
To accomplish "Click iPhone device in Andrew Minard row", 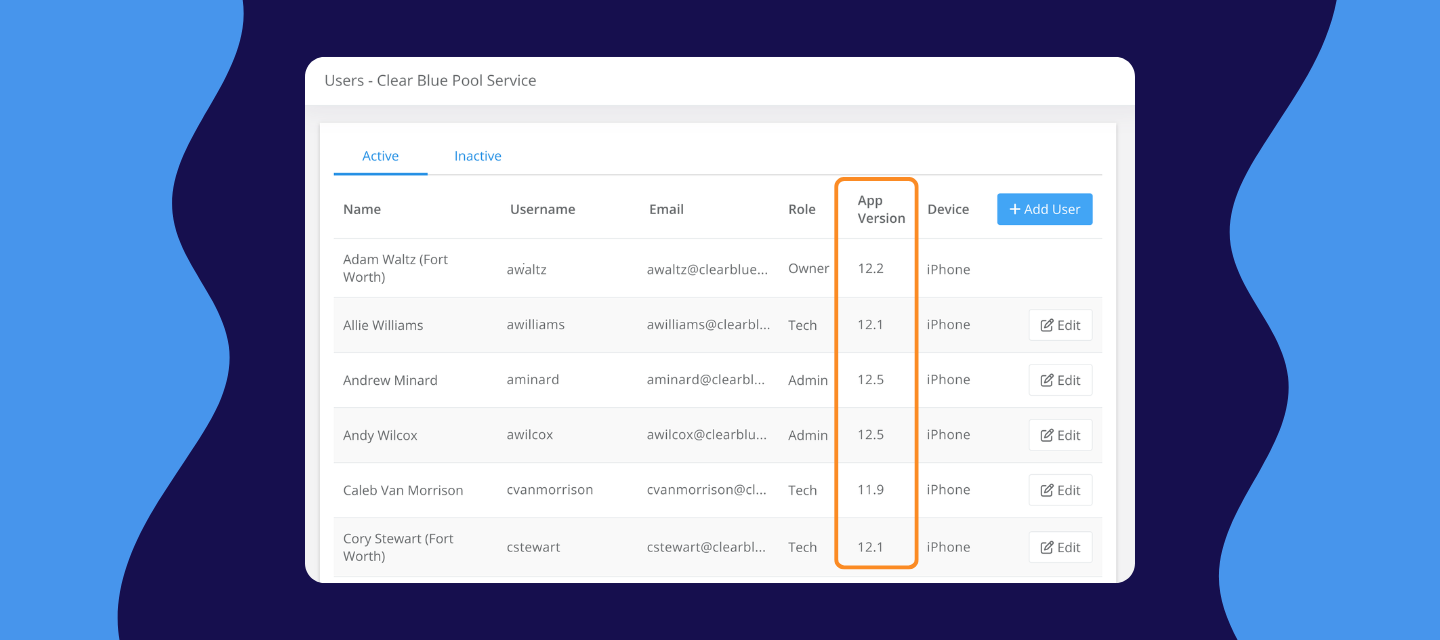I will click(949, 380).
